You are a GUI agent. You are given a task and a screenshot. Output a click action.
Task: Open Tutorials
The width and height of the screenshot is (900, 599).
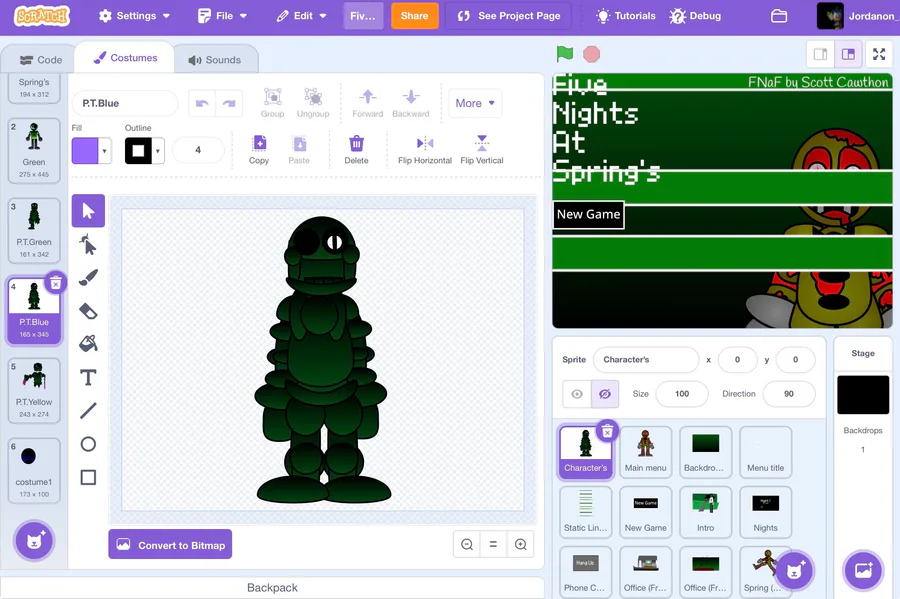coord(626,16)
